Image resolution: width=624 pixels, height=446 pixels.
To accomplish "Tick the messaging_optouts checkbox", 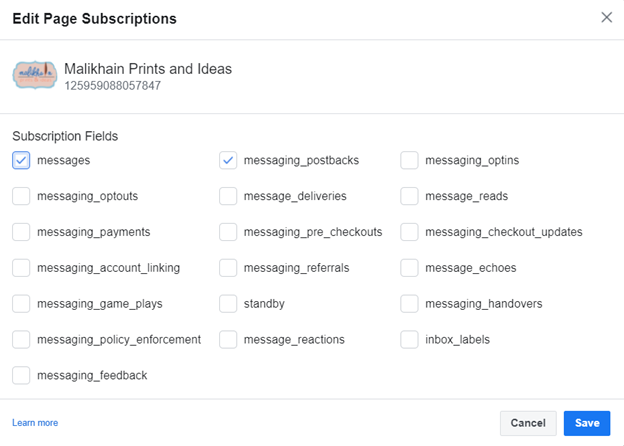I will [x=21, y=196].
